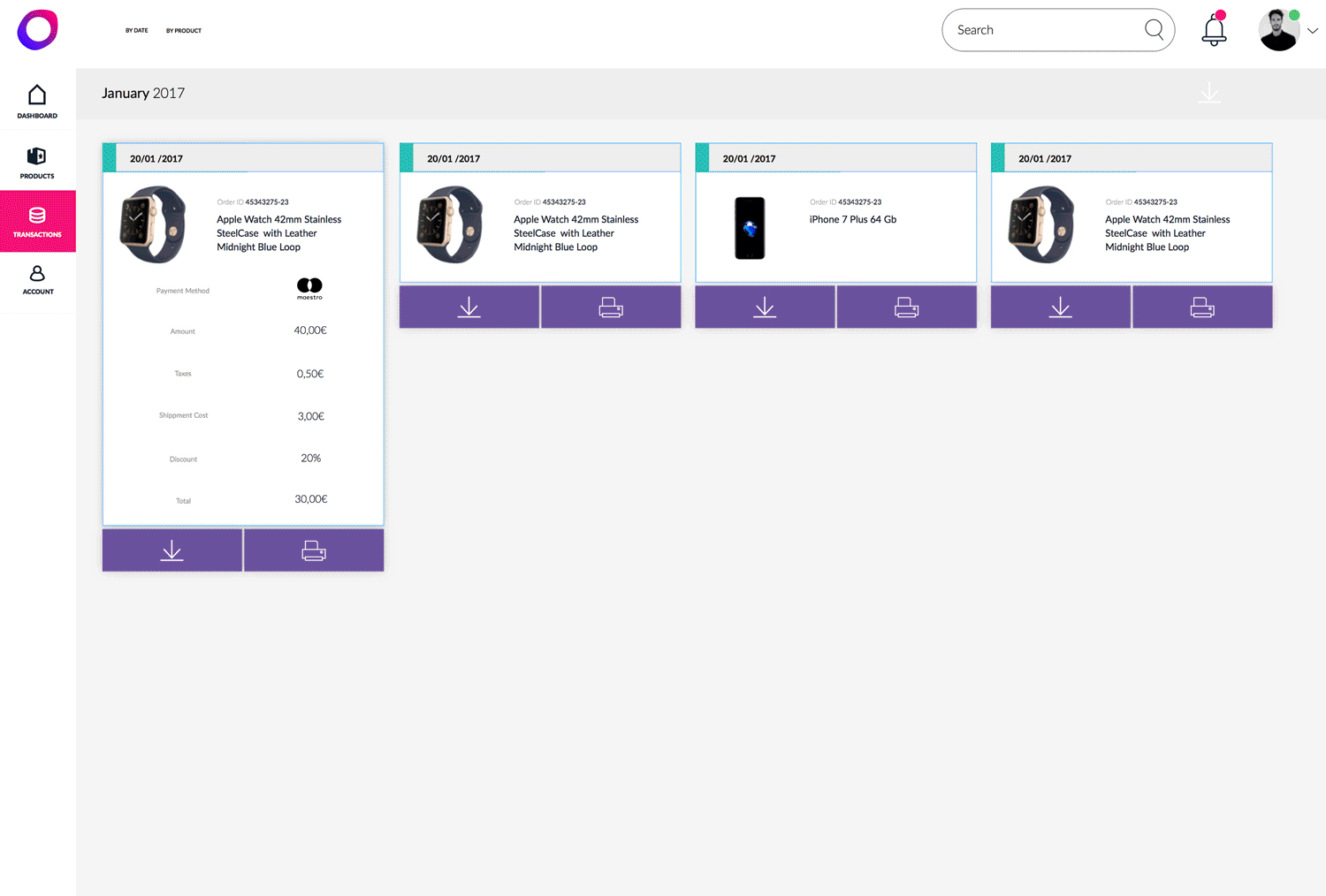Print the iPhone 7 Plus receipt
The image size is (1326, 896).
click(907, 308)
